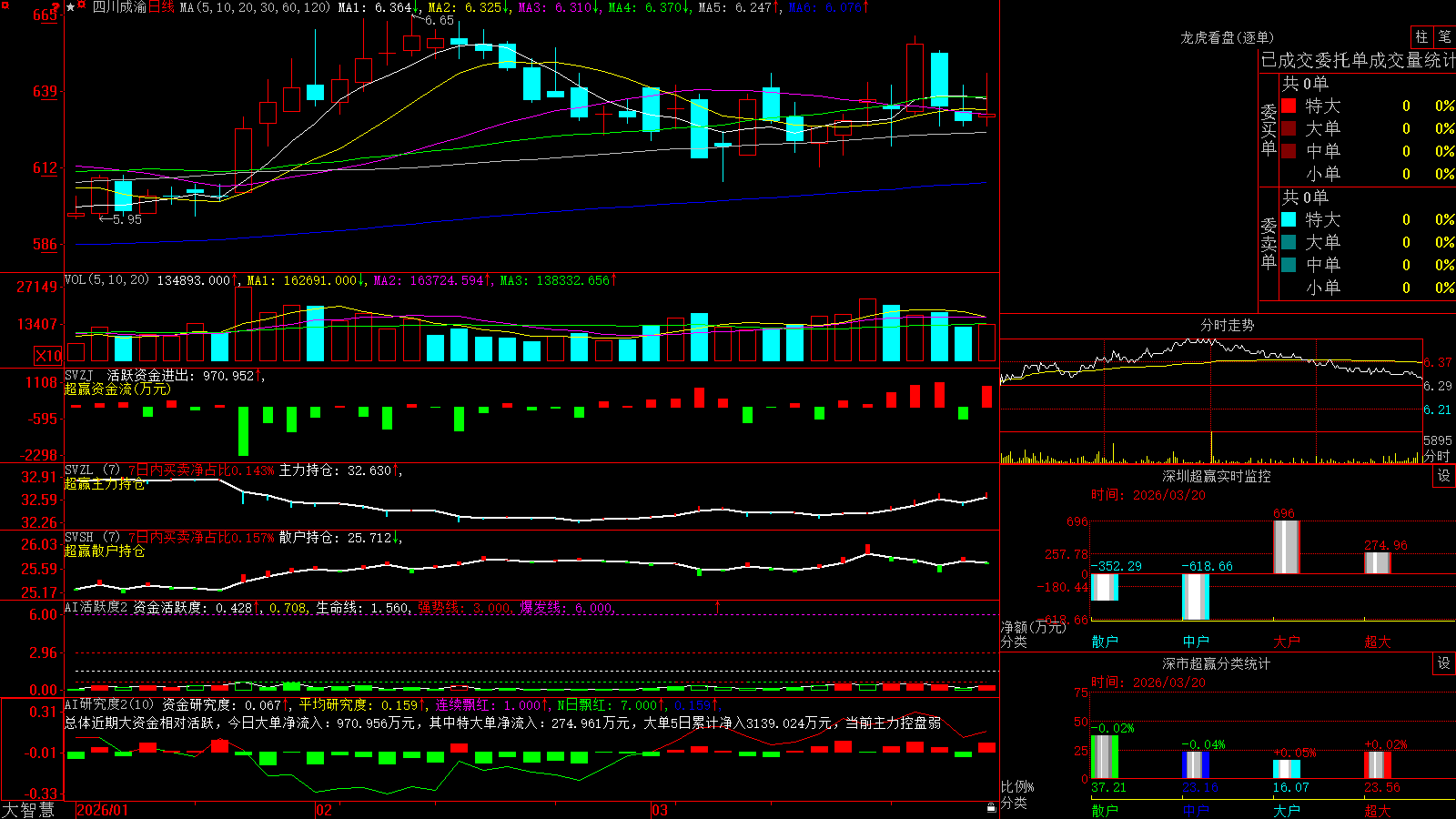Image resolution: width=1456 pixels, height=819 pixels.
Task: Click the 龙虎看盘(逐单) panel title
Action: click(1227, 37)
